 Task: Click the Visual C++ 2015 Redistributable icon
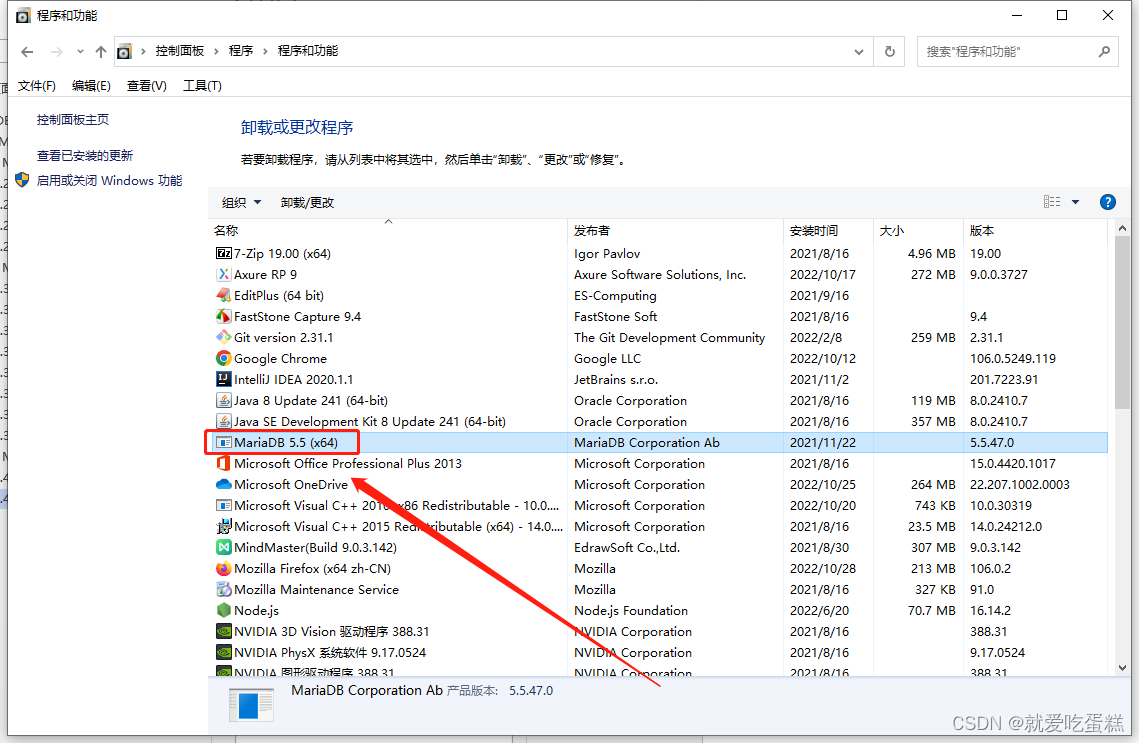(224, 527)
